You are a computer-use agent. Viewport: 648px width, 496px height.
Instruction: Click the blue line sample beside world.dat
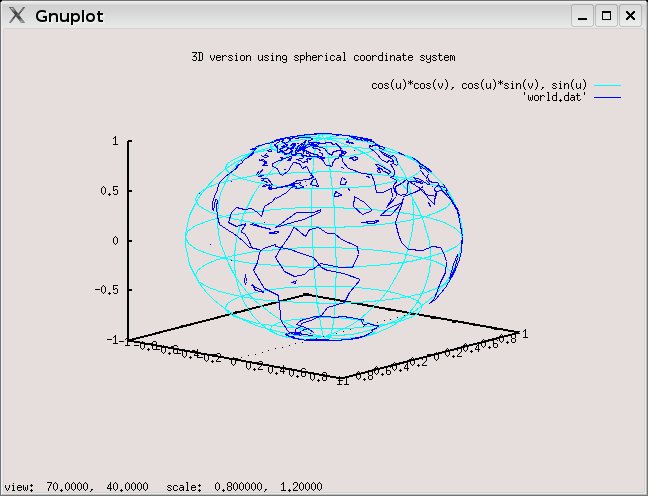608,98
